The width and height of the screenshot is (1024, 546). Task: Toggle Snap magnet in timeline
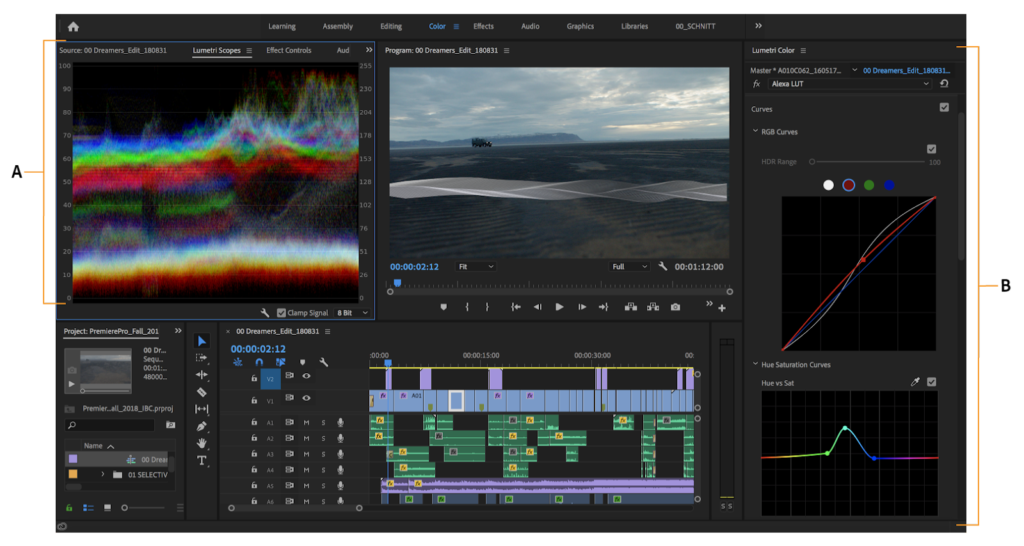click(x=259, y=362)
